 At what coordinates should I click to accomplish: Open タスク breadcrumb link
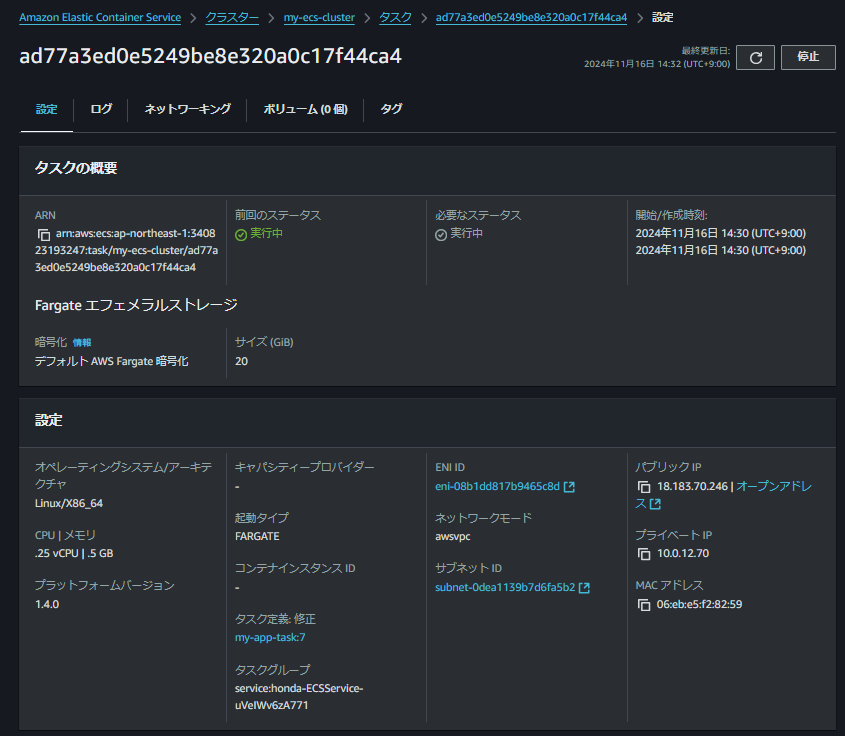(x=395, y=17)
